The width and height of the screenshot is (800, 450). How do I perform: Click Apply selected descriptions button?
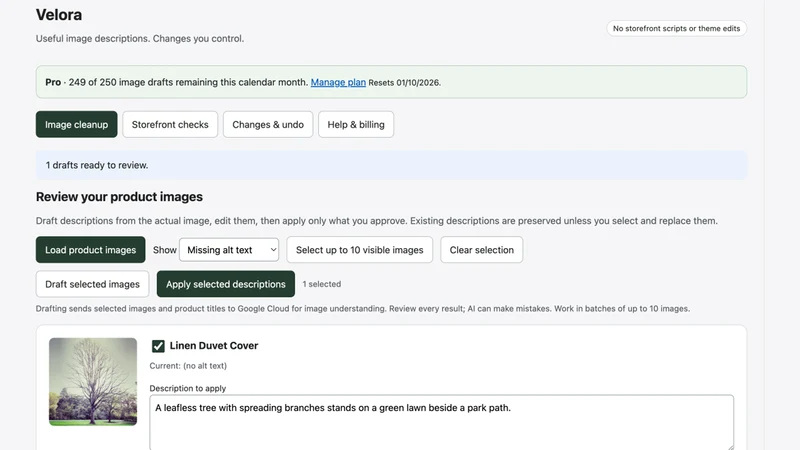(x=226, y=284)
